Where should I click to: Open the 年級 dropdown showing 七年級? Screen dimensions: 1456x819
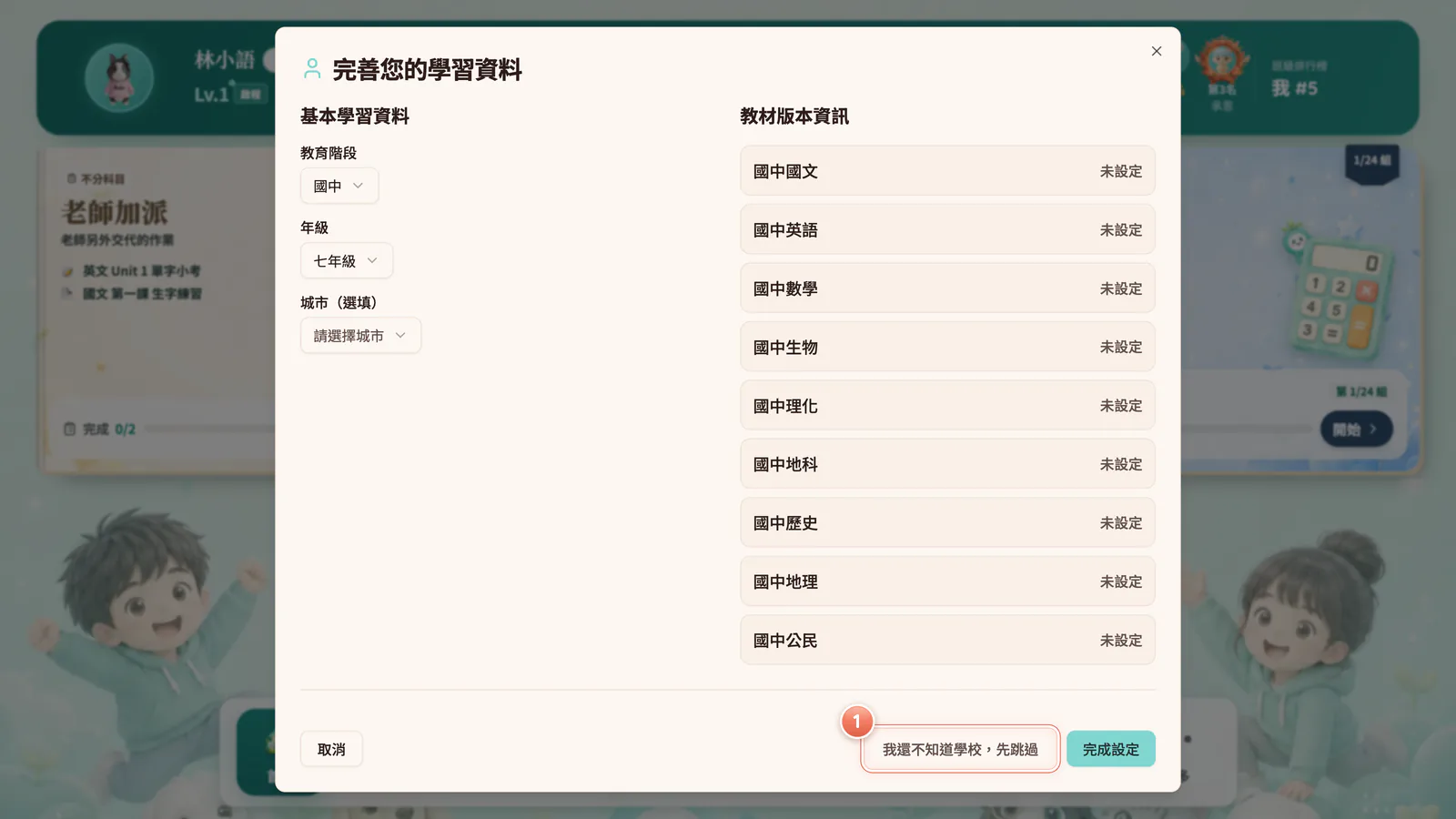(347, 261)
